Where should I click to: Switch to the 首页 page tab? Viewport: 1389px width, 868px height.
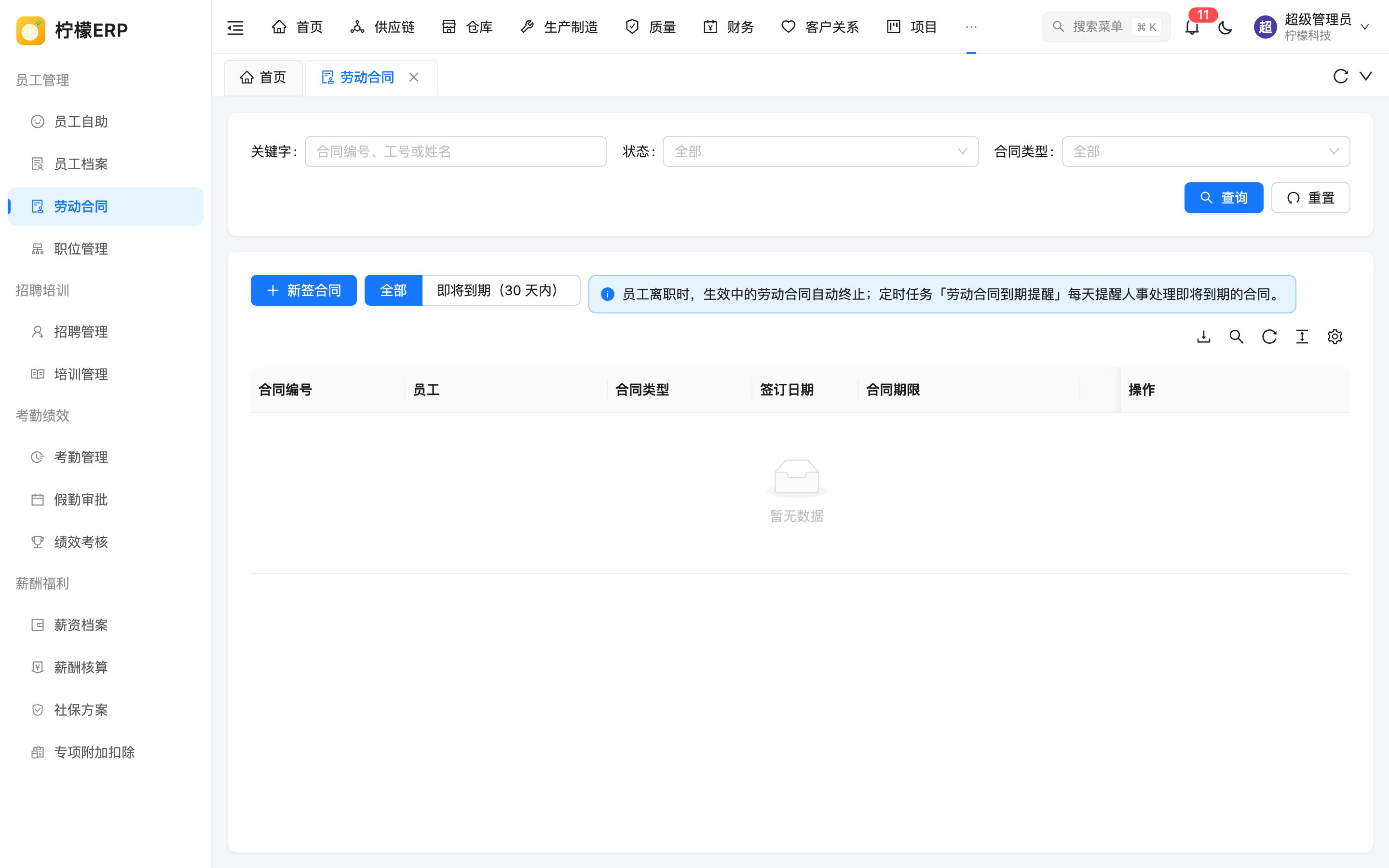263,78
